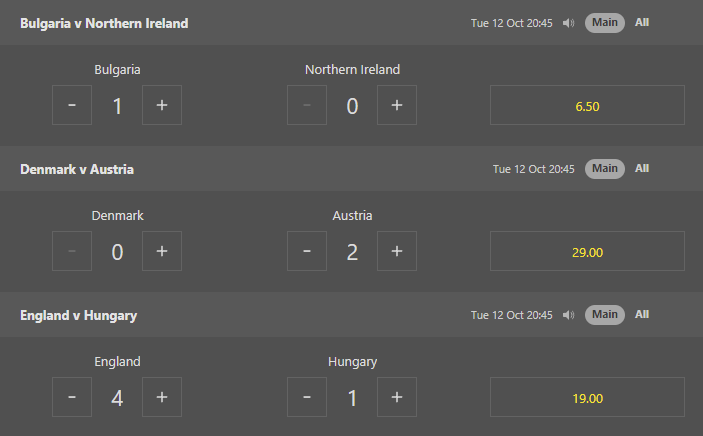Screen dimensions: 703x436
Task: Decrease England's score with minus button
Action: (x=72, y=397)
